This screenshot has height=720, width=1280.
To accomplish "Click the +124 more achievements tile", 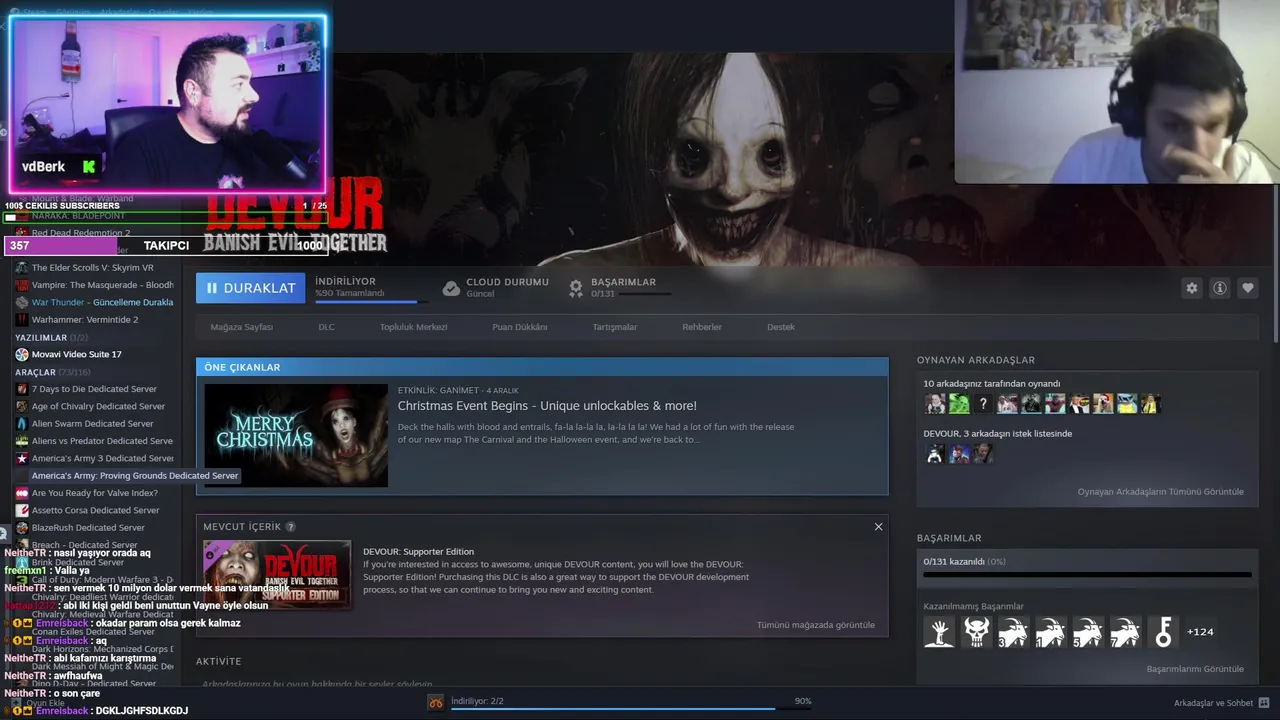I will (x=1200, y=632).
